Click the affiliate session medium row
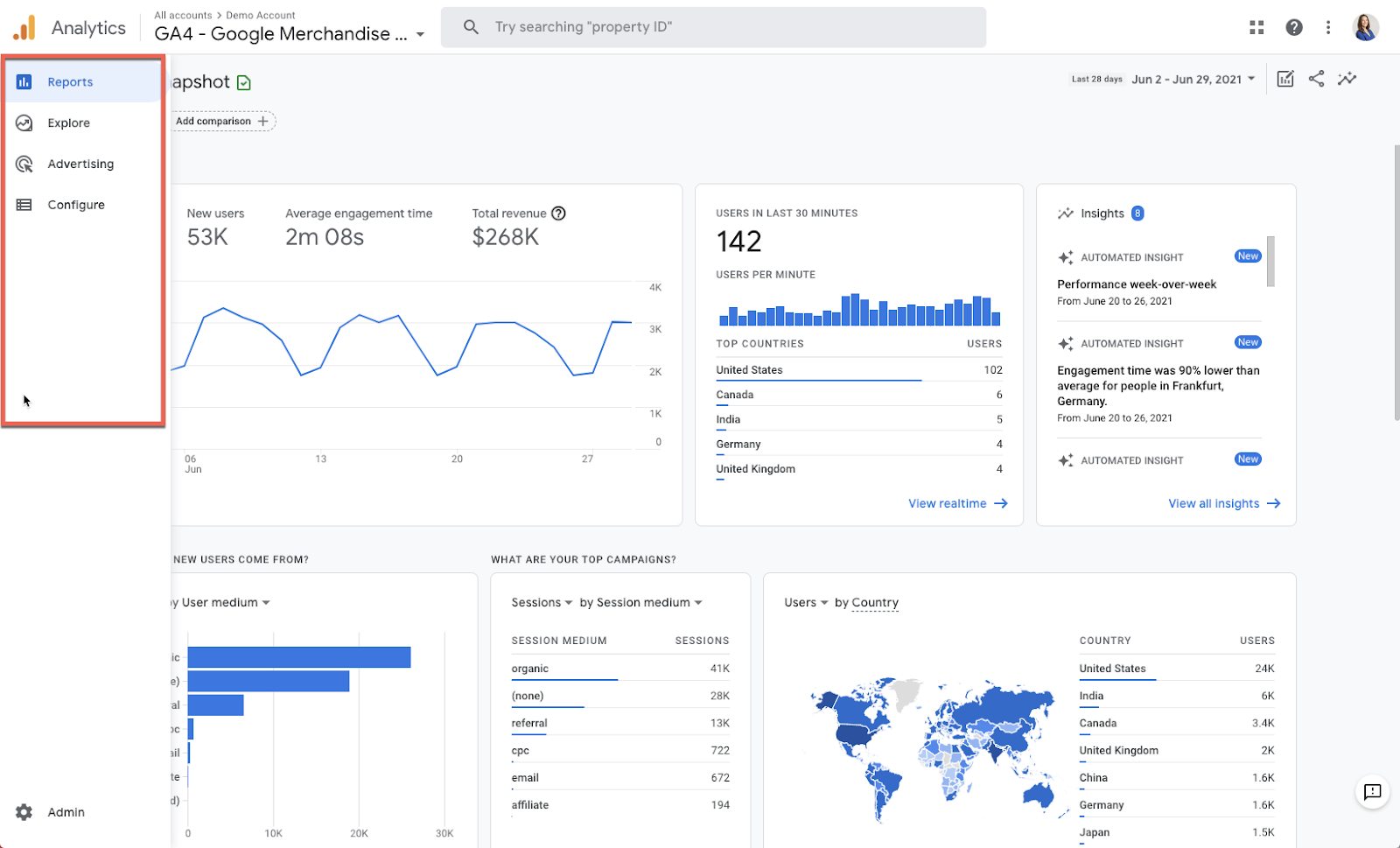The height and width of the screenshot is (848, 1400). (x=620, y=804)
